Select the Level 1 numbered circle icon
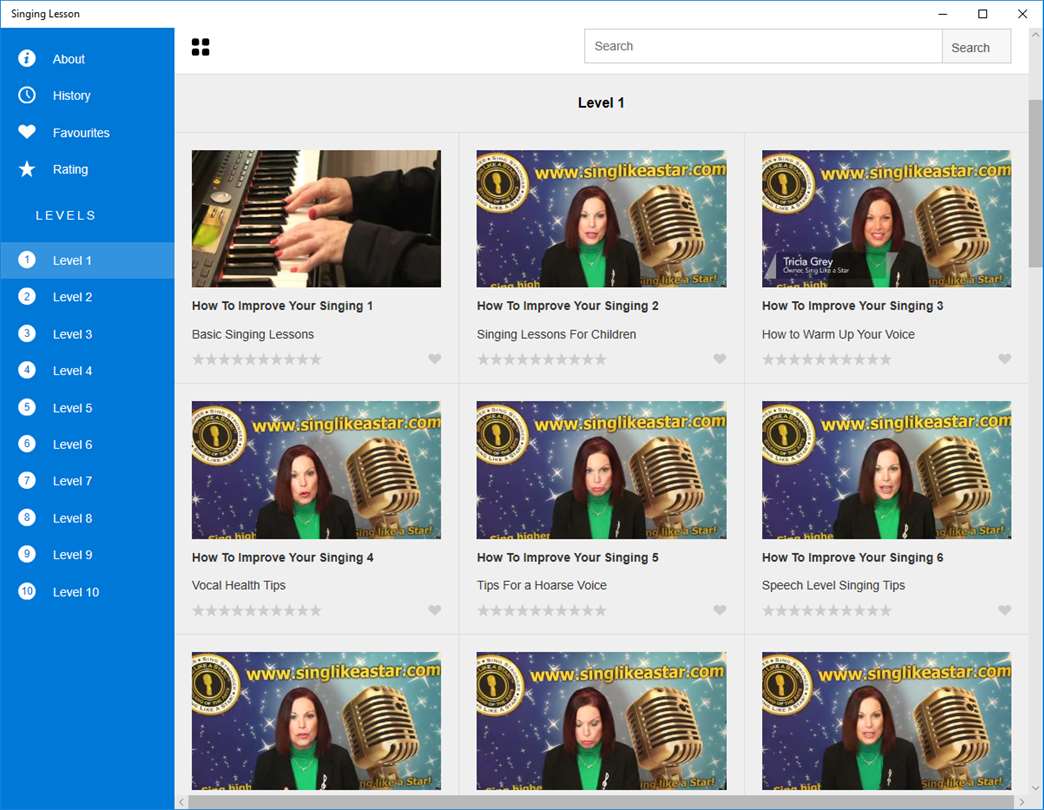This screenshot has width=1044, height=810. (27, 260)
